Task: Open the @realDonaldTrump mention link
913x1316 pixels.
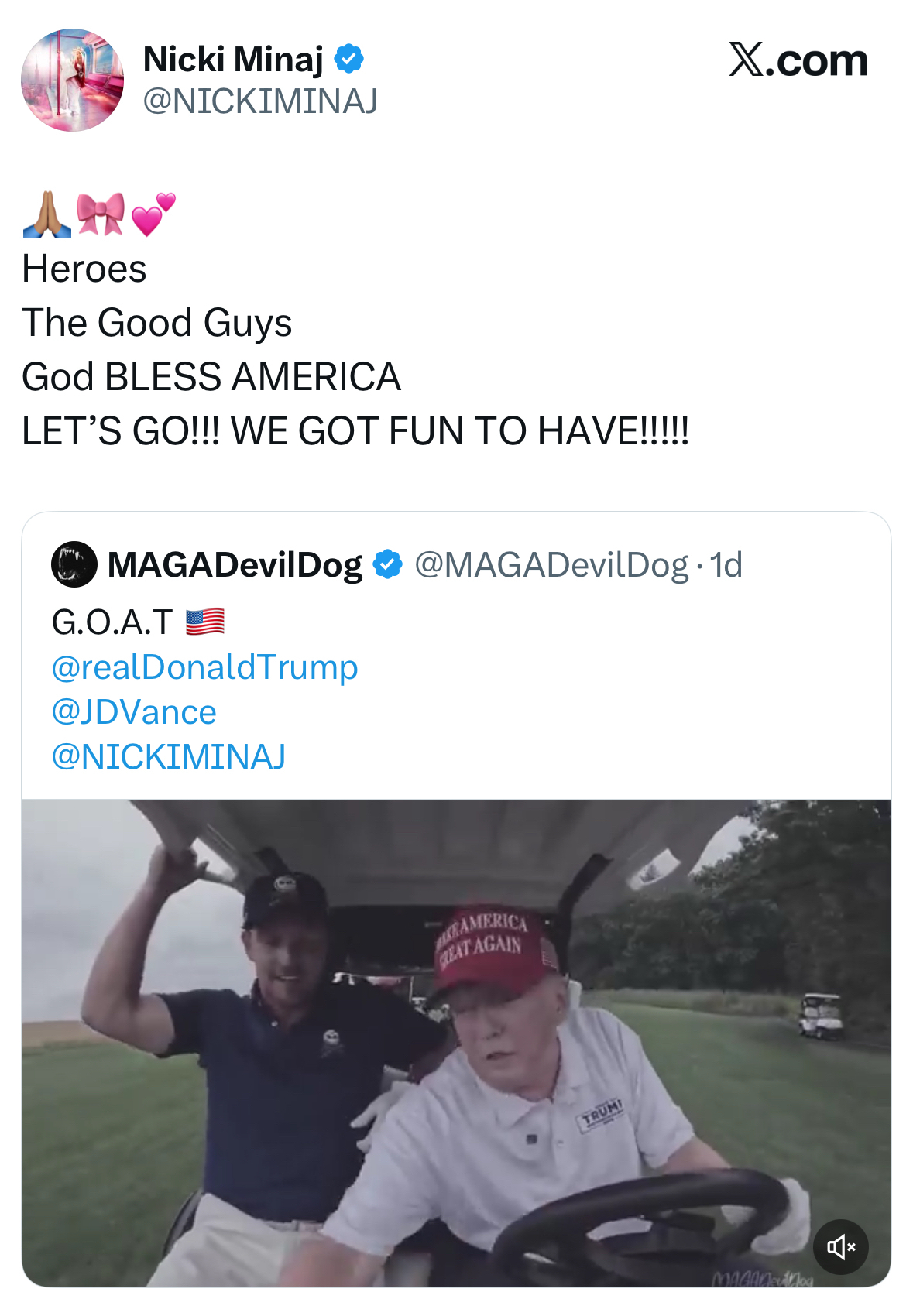Action: (204, 667)
